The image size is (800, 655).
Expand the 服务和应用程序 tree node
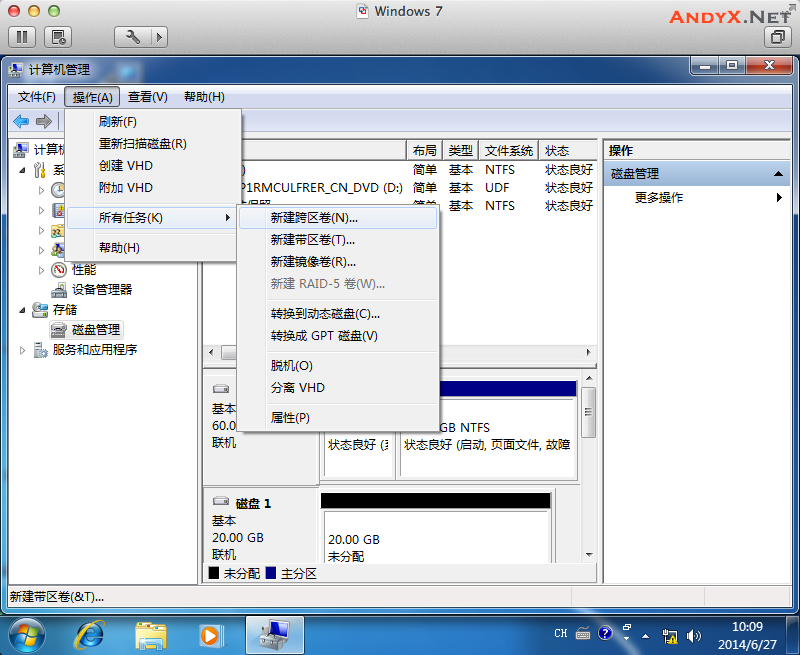tap(24, 350)
